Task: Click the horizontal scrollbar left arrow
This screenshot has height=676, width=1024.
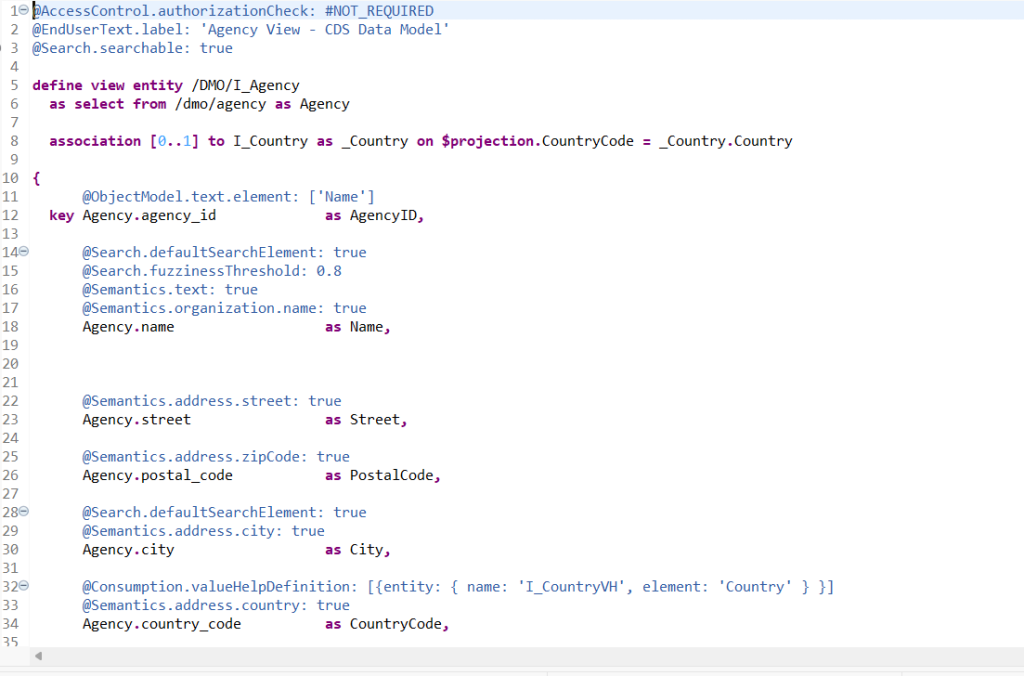Action: [x=39, y=656]
